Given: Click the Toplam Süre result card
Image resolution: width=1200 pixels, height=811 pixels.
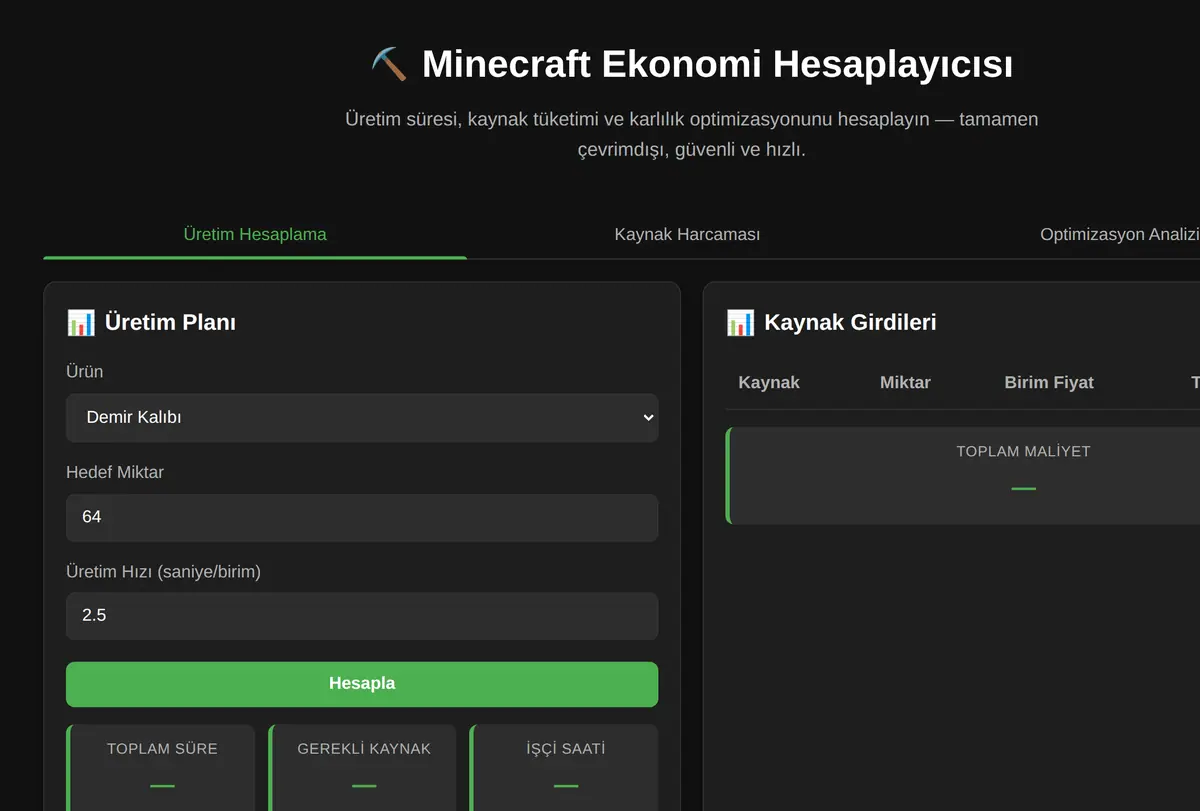Looking at the screenshot, I should click(x=162, y=768).
